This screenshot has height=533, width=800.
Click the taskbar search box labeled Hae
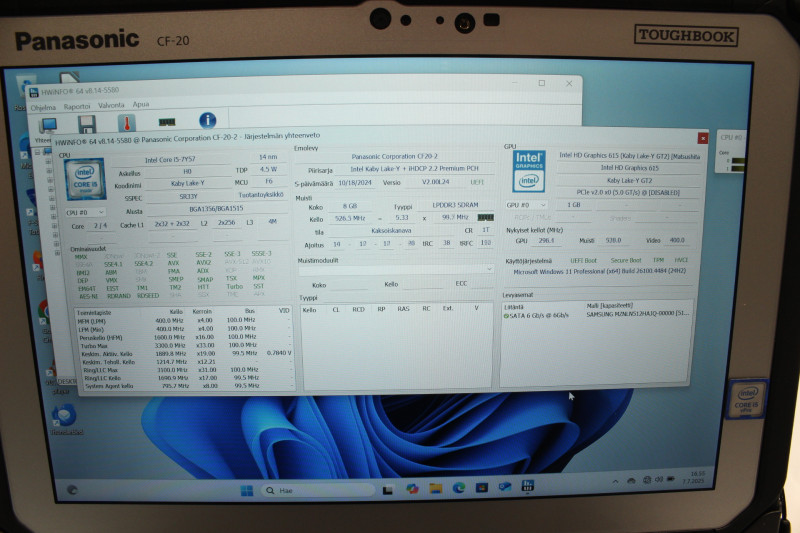317,491
